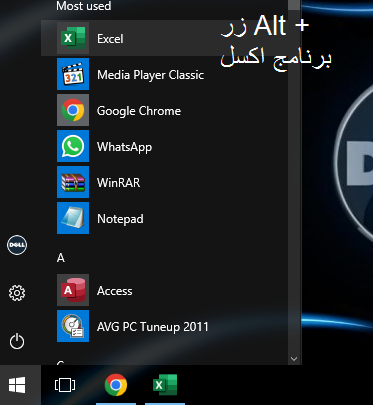Click the scroll down arrow of app list

click(x=294, y=359)
